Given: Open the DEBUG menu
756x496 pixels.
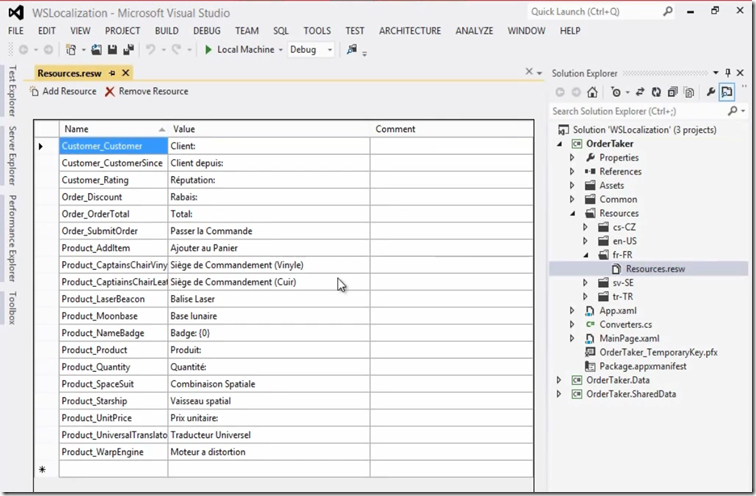Looking at the screenshot, I should pyautogui.click(x=207, y=31).
